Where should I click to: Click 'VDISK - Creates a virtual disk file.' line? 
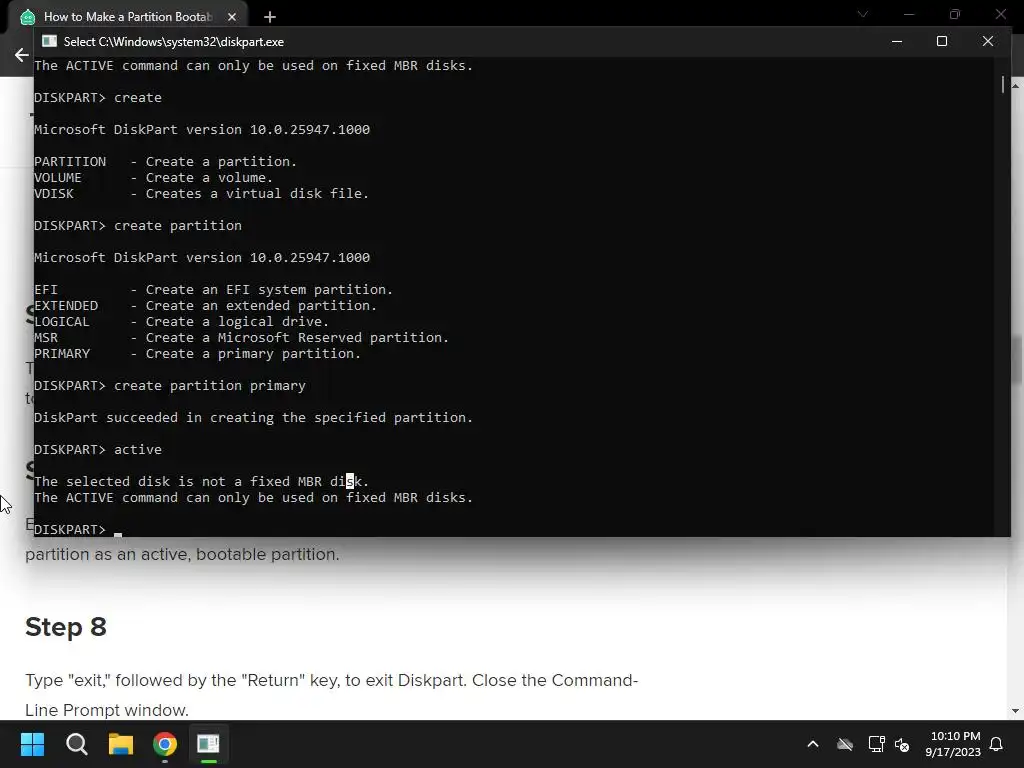(x=201, y=193)
